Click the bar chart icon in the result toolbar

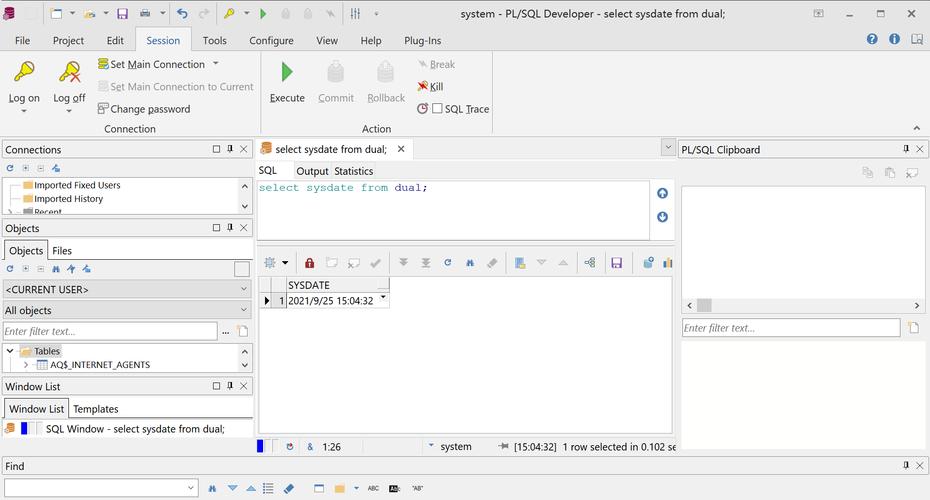point(668,263)
